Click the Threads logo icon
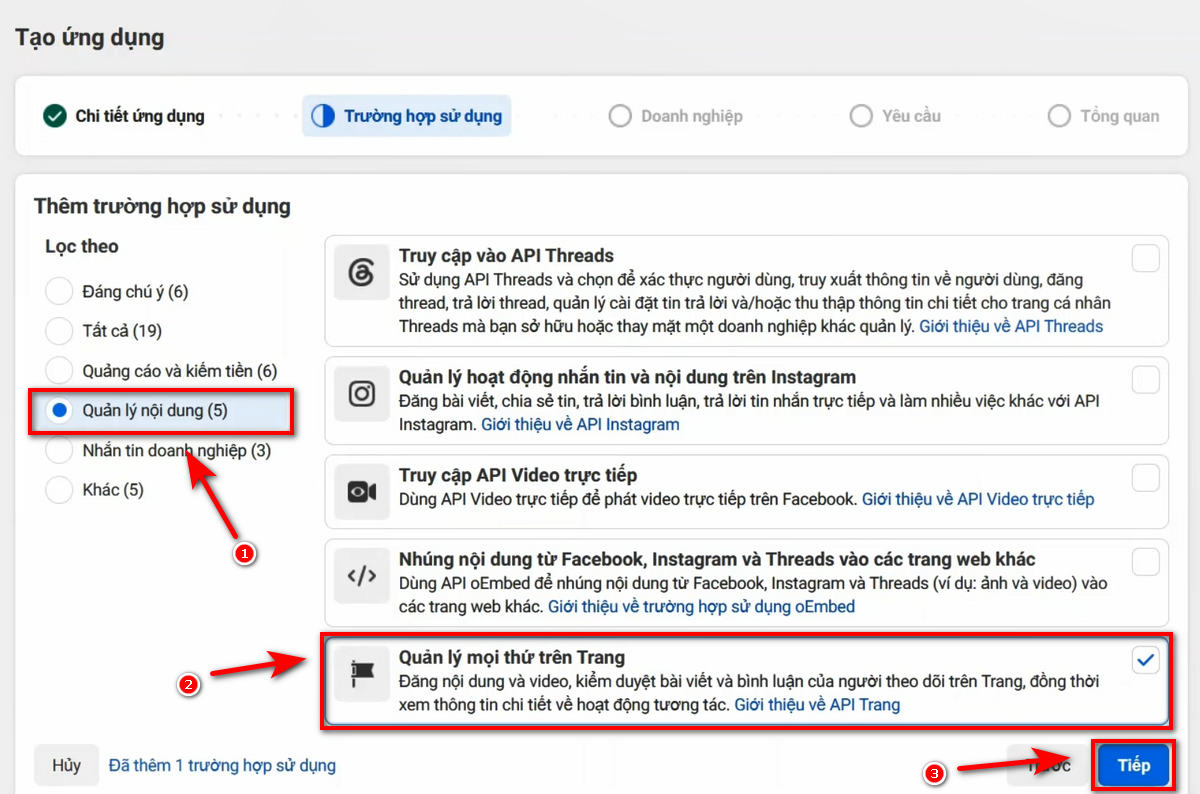This screenshot has height=794, width=1200. (361, 272)
